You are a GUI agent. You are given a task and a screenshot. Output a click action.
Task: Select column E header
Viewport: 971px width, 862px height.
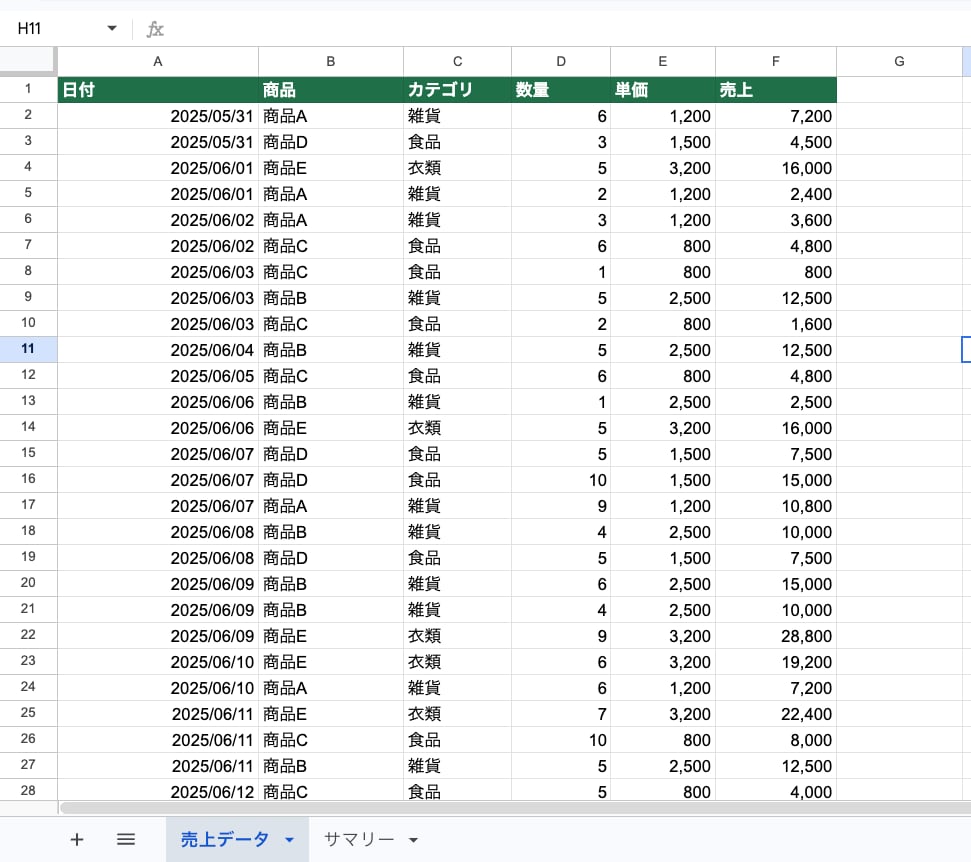(x=663, y=61)
